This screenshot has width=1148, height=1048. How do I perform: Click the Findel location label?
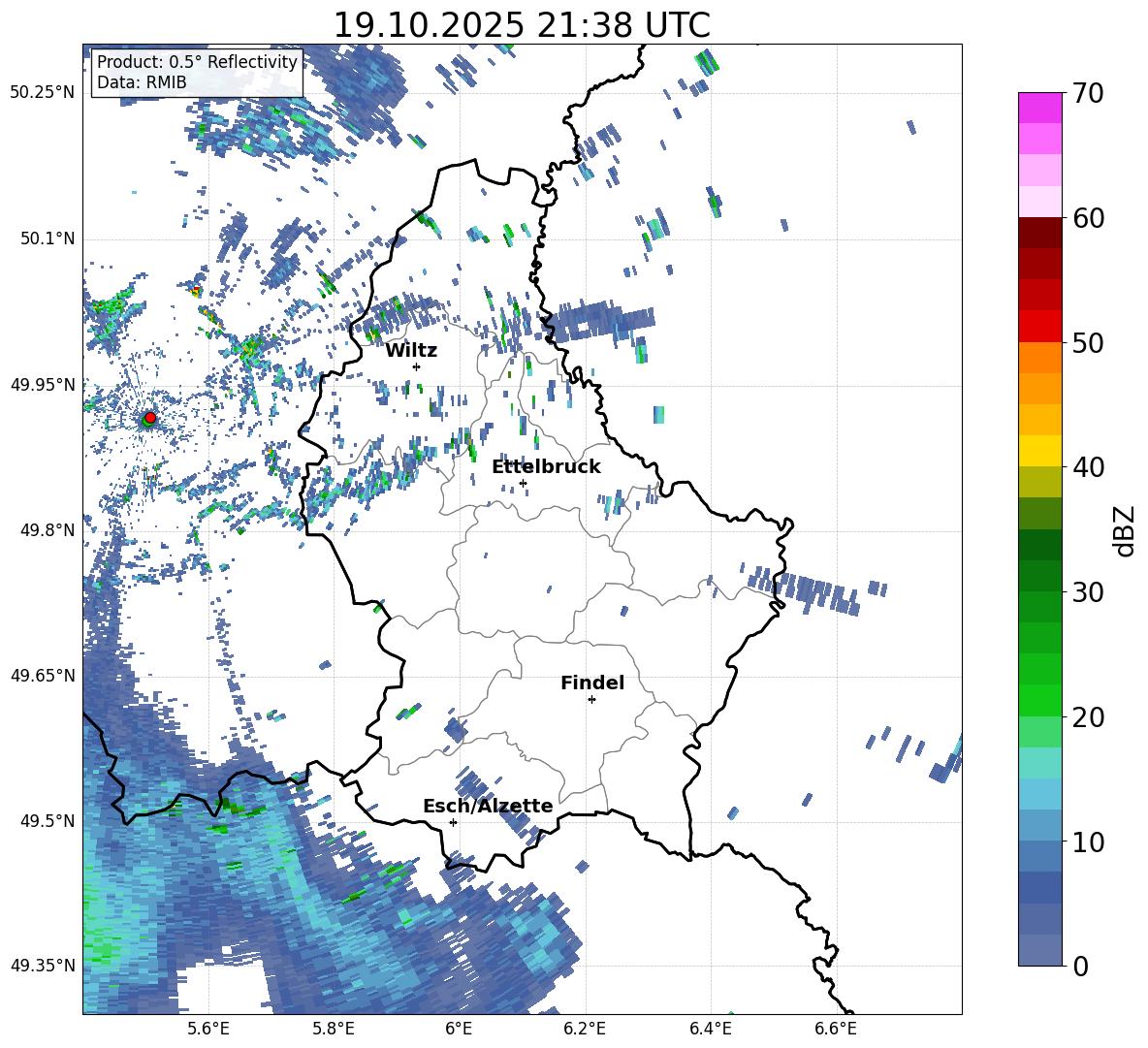pos(592,683)
